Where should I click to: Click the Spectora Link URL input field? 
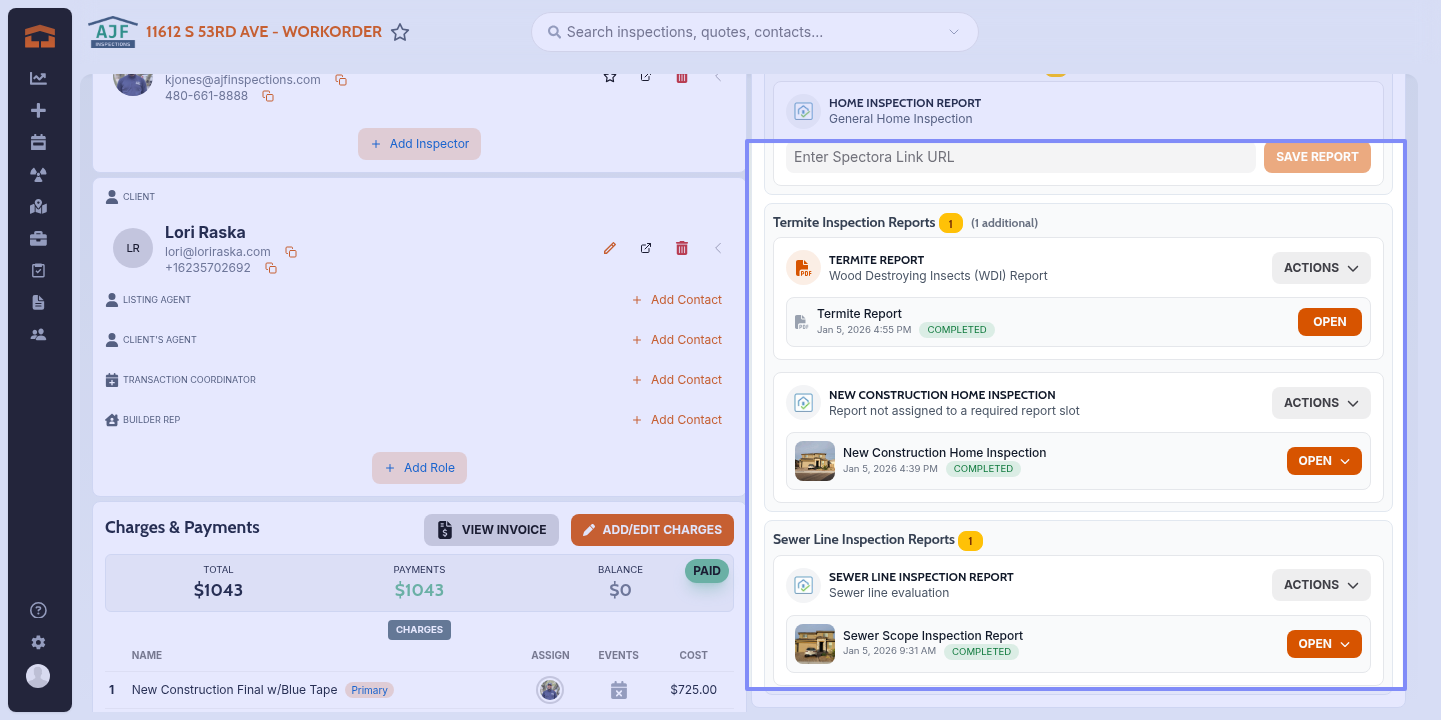(1019, 157)
